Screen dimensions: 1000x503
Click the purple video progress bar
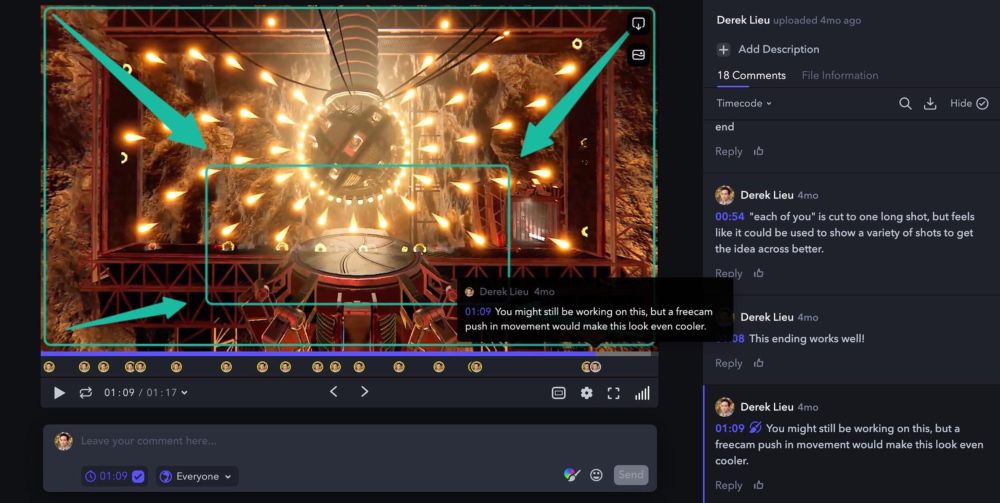point(316,353)
